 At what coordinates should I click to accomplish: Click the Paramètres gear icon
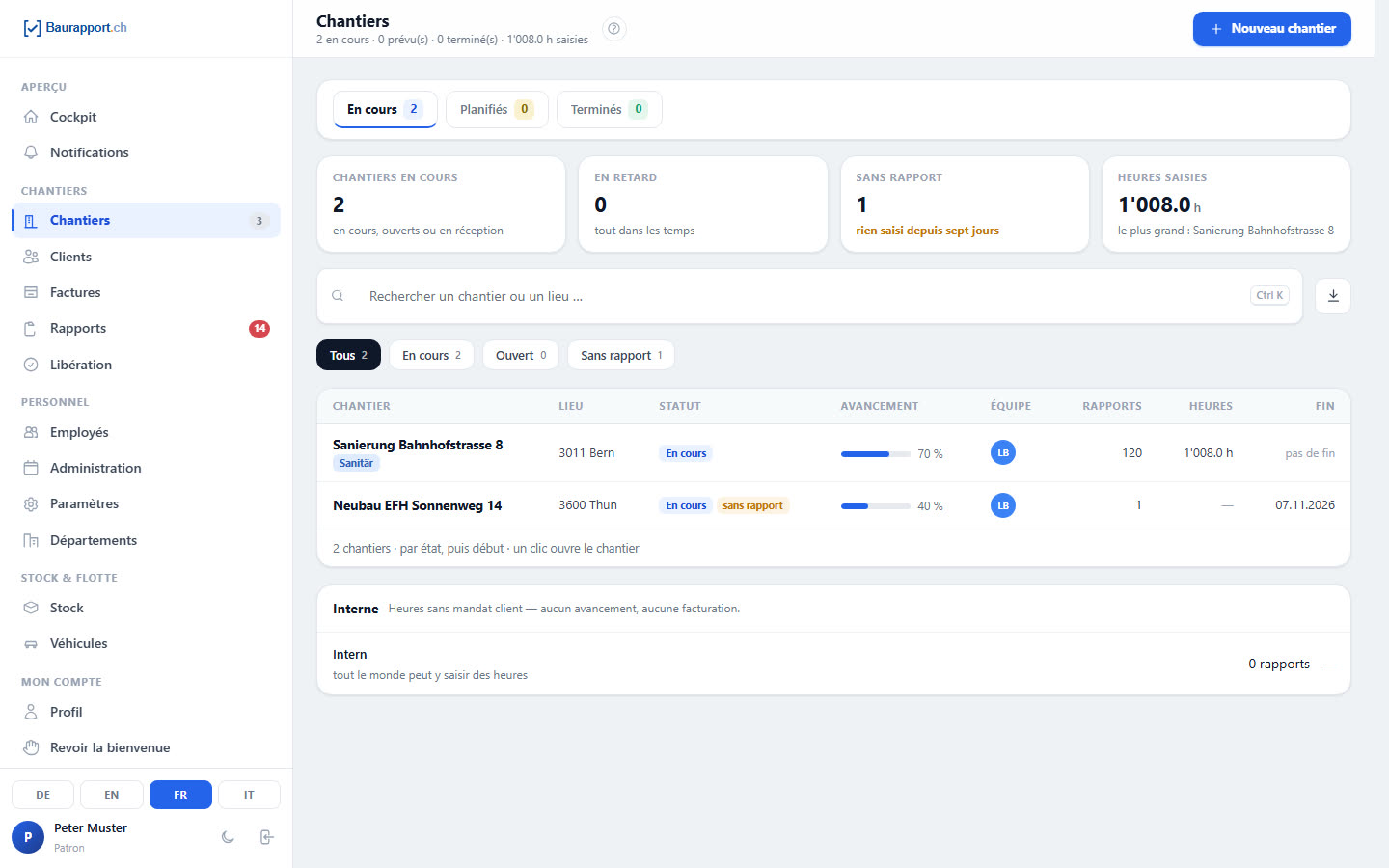[31, 504]
